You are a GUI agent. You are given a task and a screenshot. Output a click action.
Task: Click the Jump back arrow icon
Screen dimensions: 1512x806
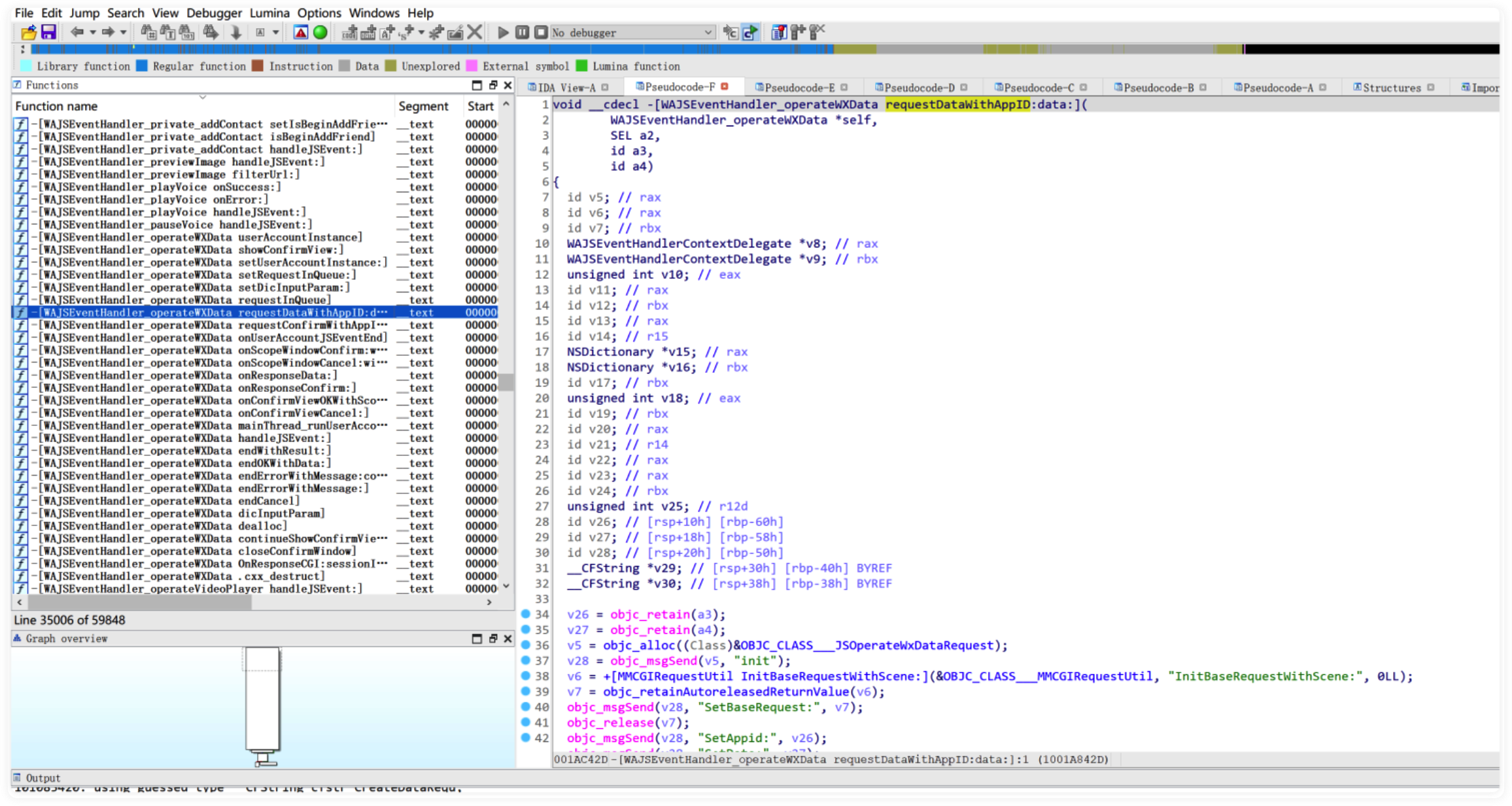[77, 32]
